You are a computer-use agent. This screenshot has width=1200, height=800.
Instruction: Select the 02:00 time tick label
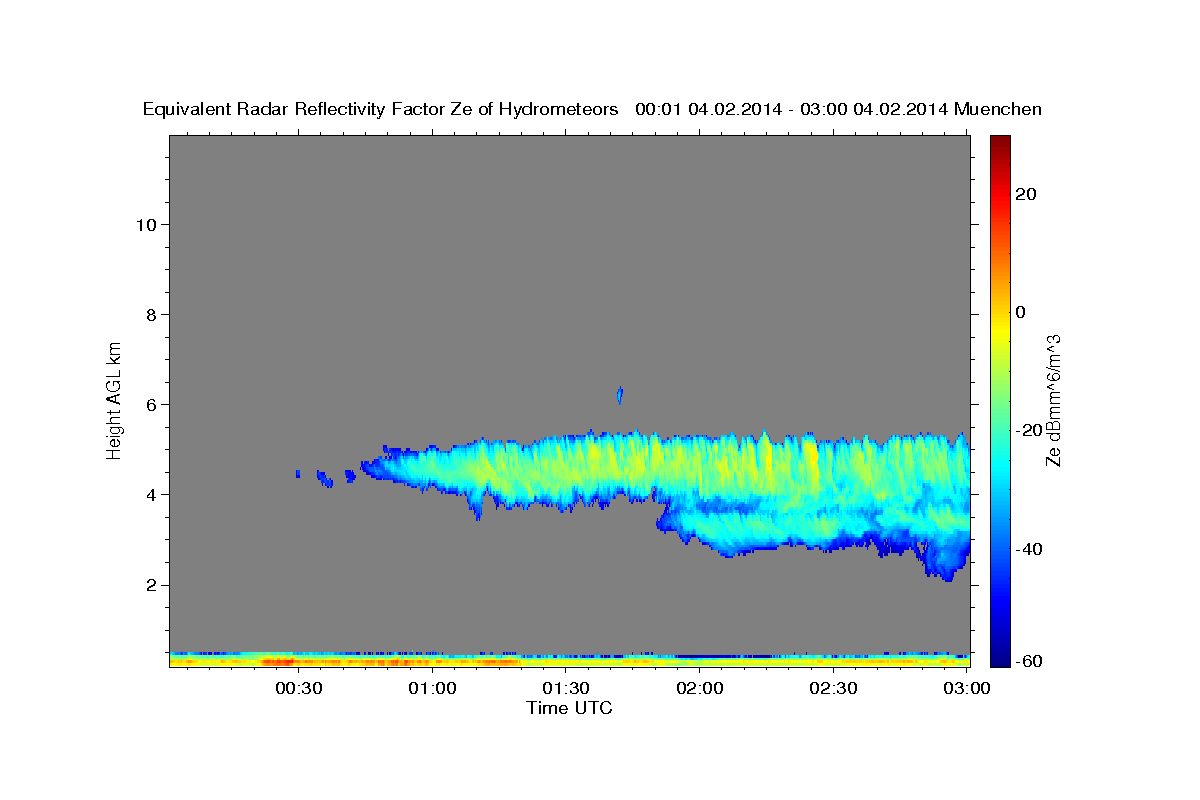point(700,688)
